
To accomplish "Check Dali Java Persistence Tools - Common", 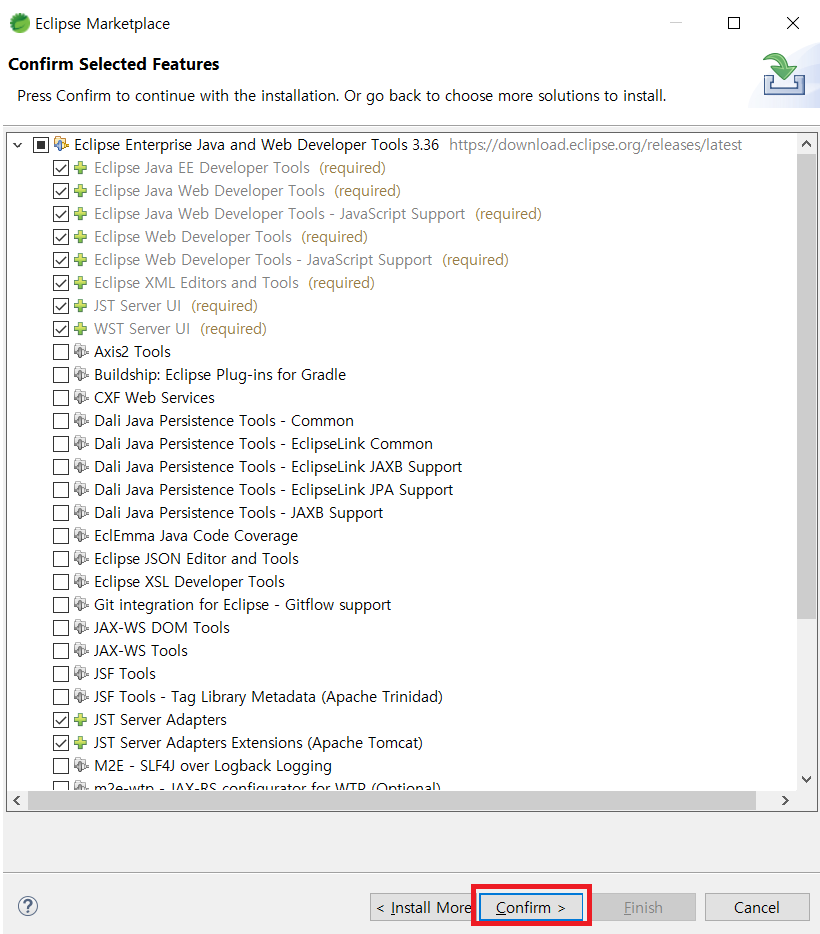I will click(61, 421).
